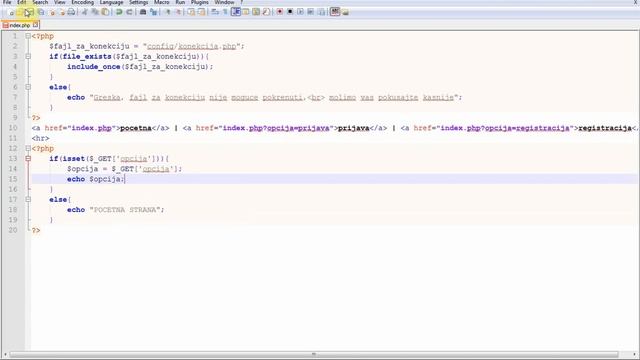Open Find with the binoculars icon
640x360 pixels.
point(143,12)
